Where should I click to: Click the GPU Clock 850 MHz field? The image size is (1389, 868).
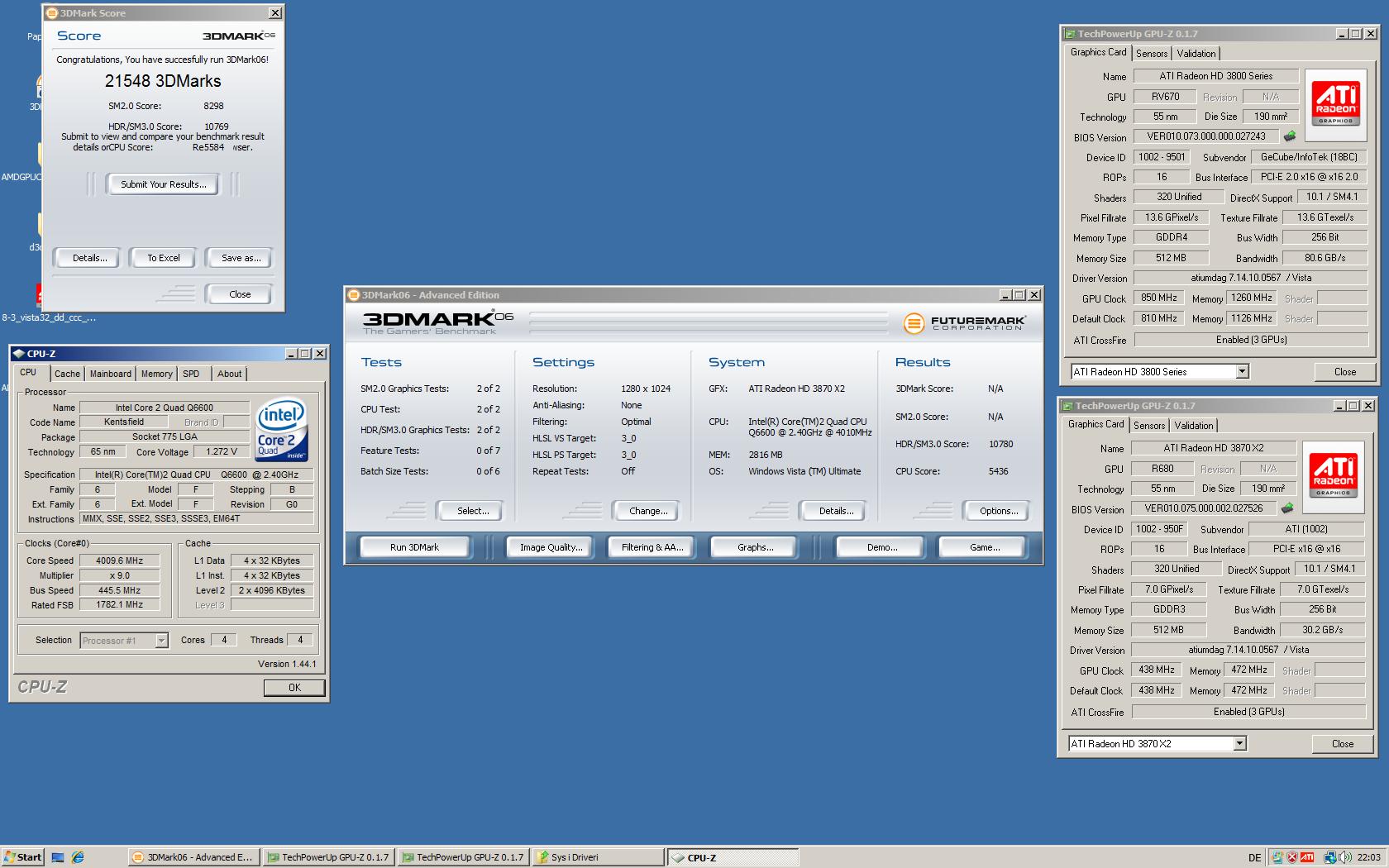(x=1158, y=298)
